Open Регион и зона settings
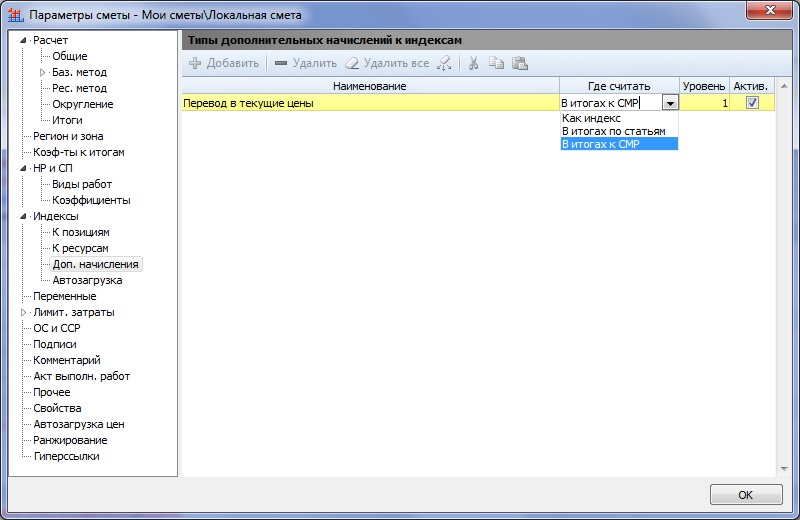This screenshot has height=520, width=800. pos(68,136)
